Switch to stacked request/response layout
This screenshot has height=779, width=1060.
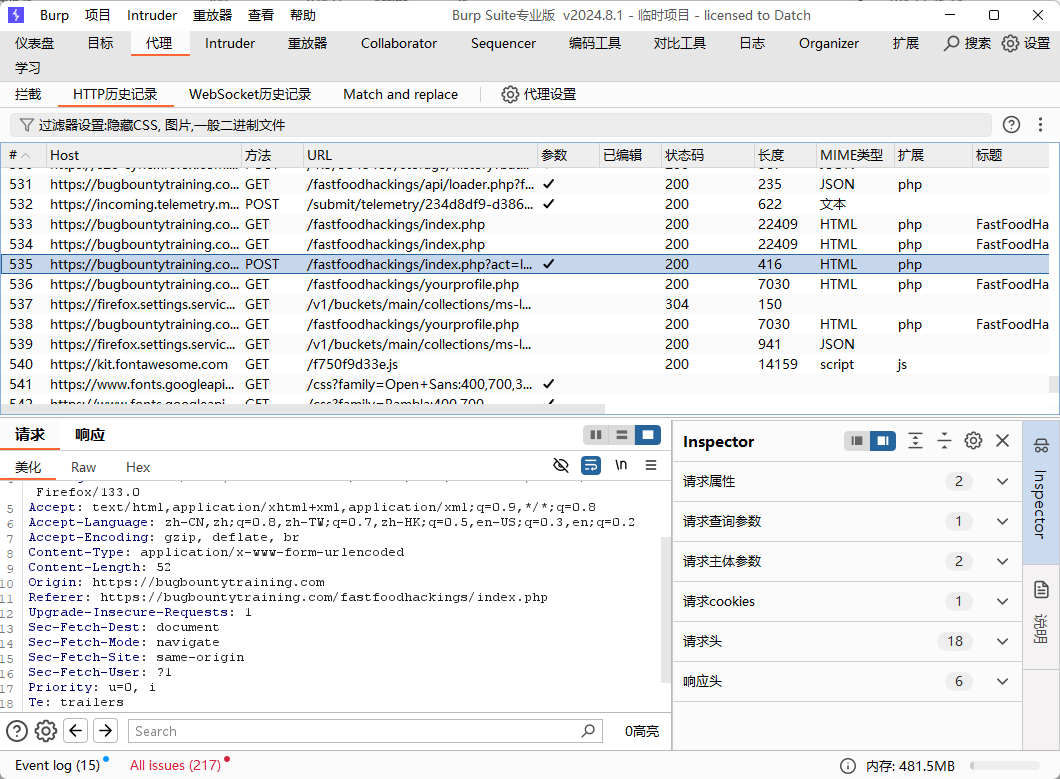click(622, 435)
